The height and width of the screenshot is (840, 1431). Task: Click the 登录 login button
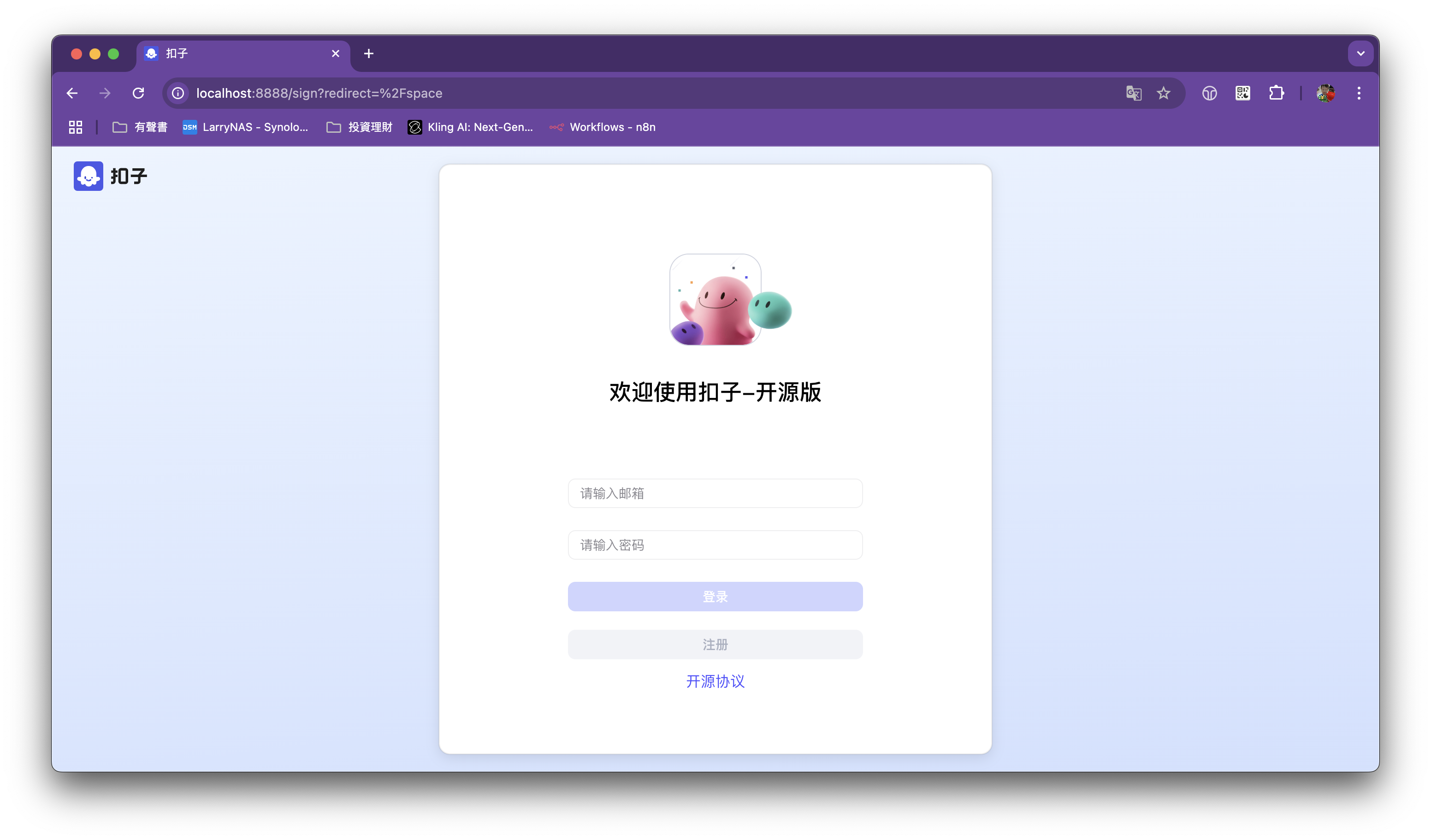[715, 597]
